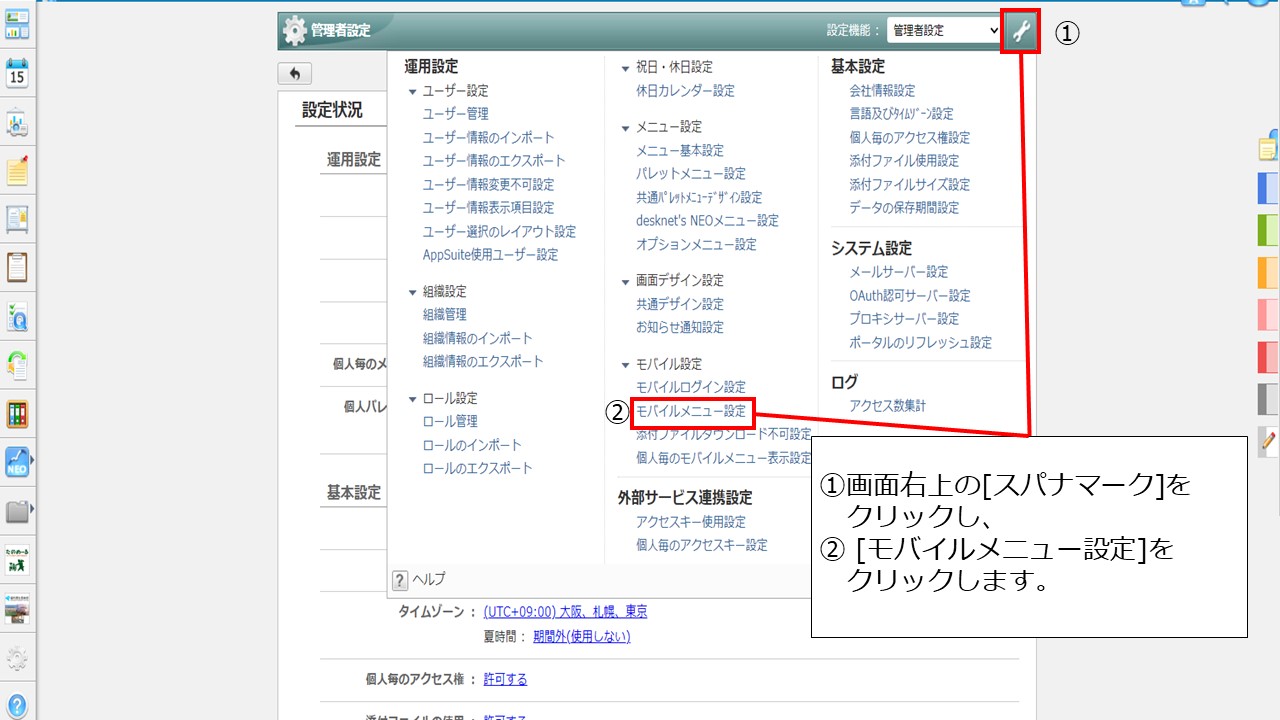Click the help question mark sidebar icon
Viewport: 1280px width, 720px height.
17,704
